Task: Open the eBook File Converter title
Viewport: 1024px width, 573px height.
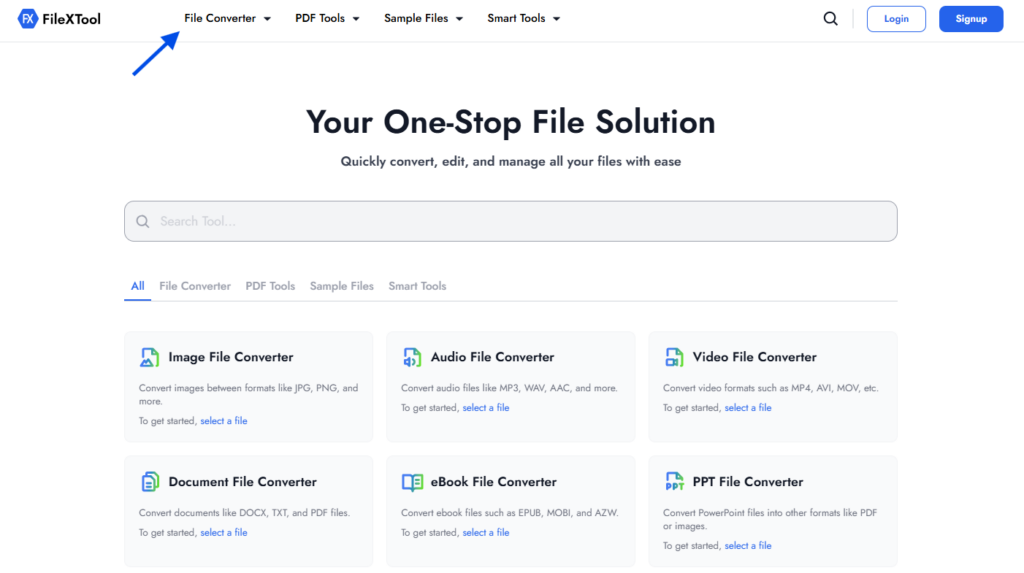Action: (493, 482)
